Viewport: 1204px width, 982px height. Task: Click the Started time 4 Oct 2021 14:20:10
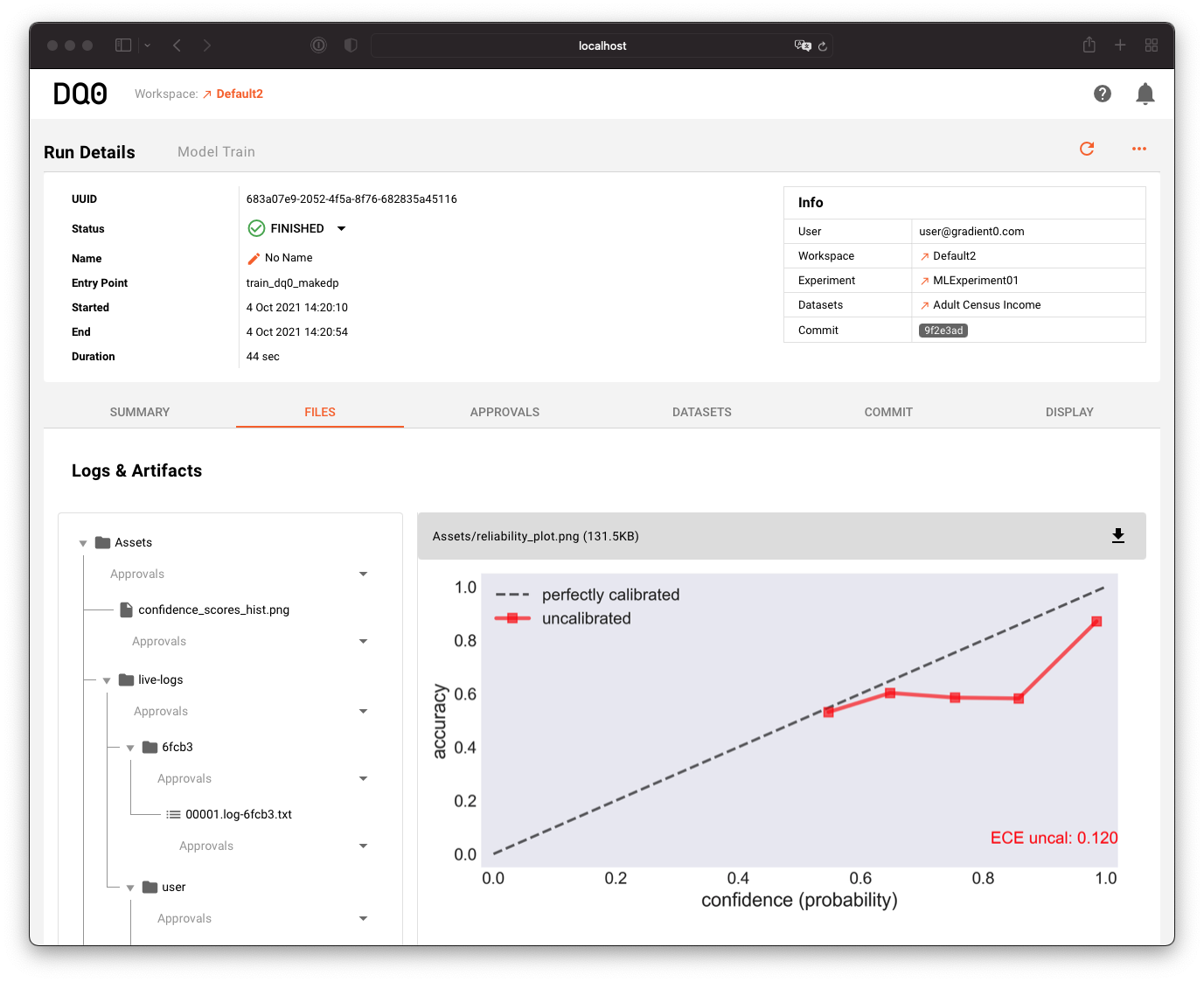(x=296, y=308)
